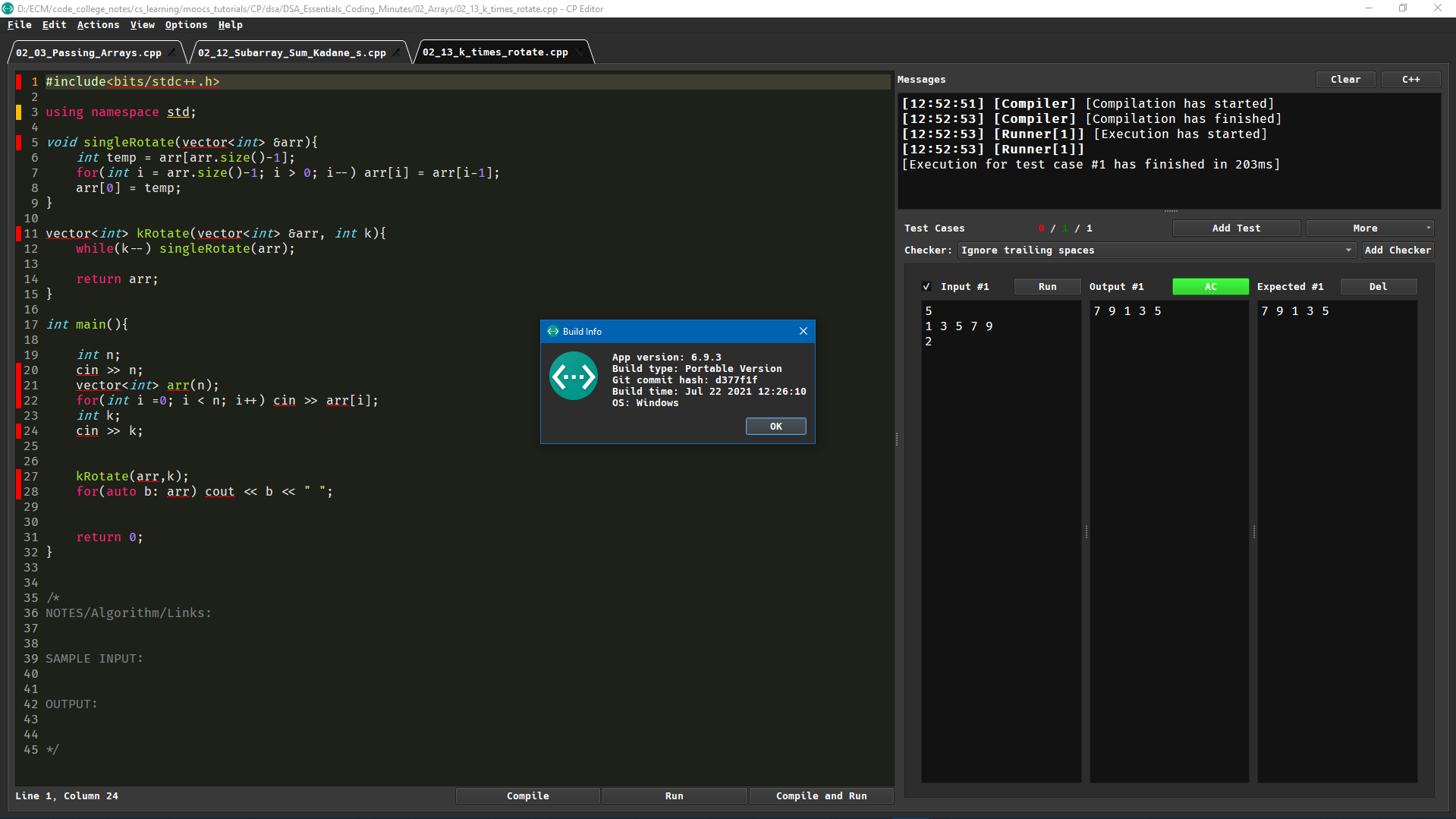Image resolution: width=1456 pixels, height=819 pixels.
Task: Switch to the 02_03_Passing_Arrays.cpp tab
Action: (90, 52)
